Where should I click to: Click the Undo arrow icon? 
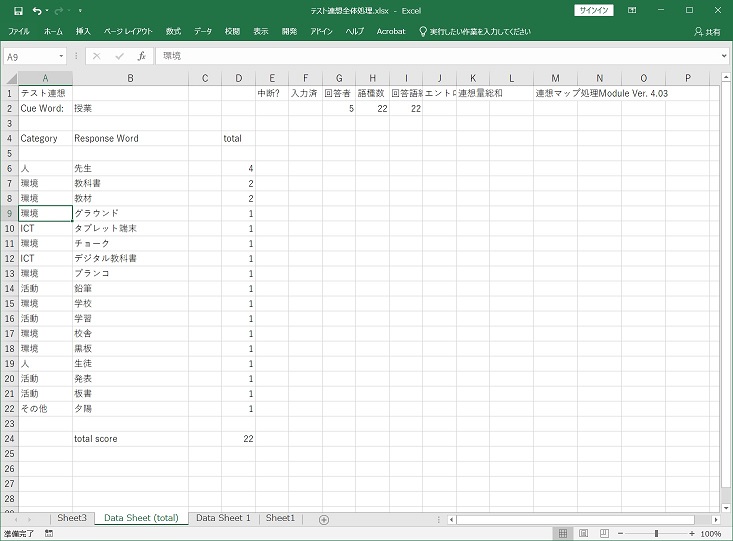click(x=37, y=10)
